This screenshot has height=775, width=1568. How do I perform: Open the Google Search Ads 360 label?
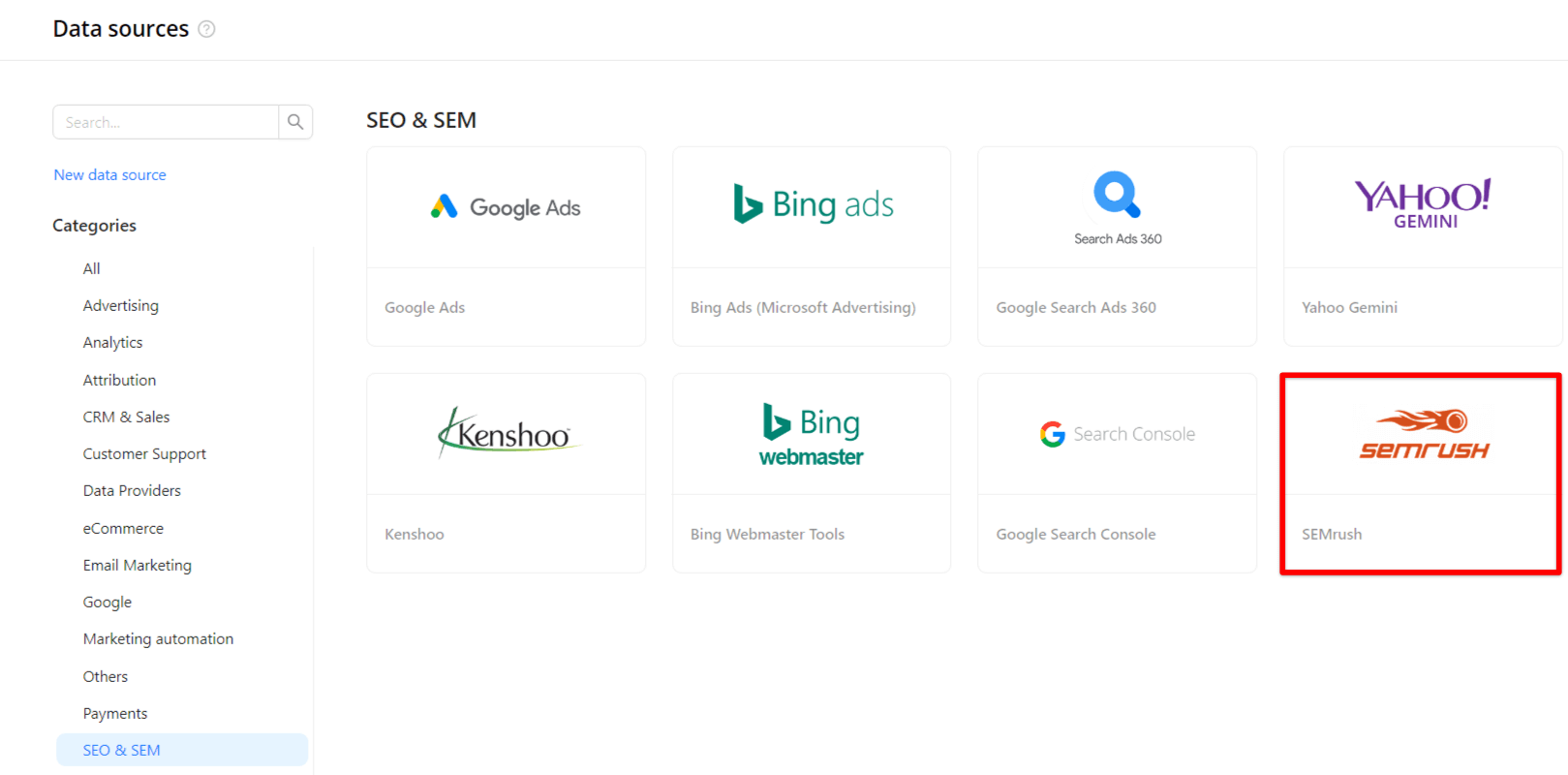1076,307
